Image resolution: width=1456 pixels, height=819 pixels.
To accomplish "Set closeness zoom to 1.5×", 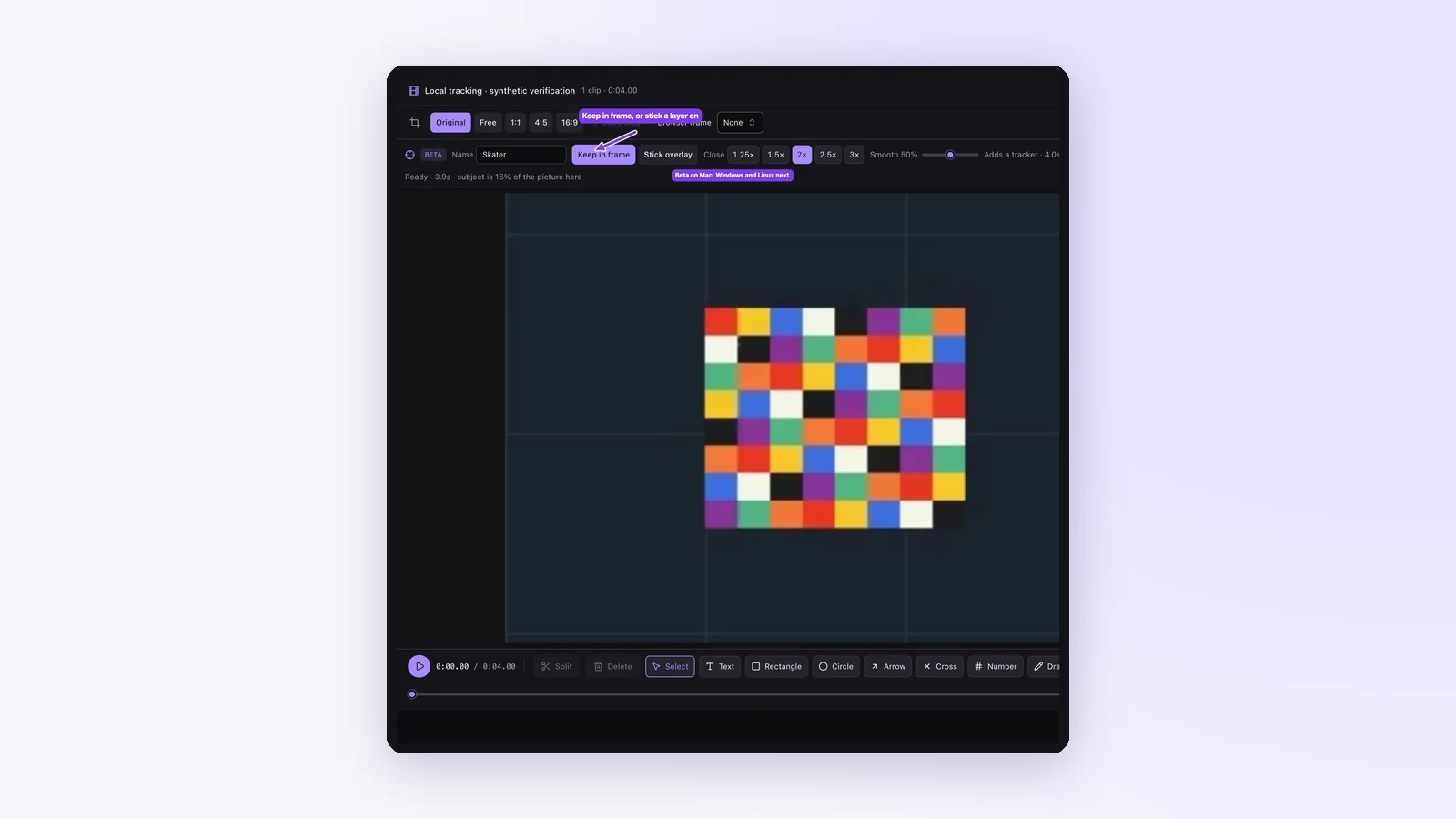I will [x=775, y=155].
